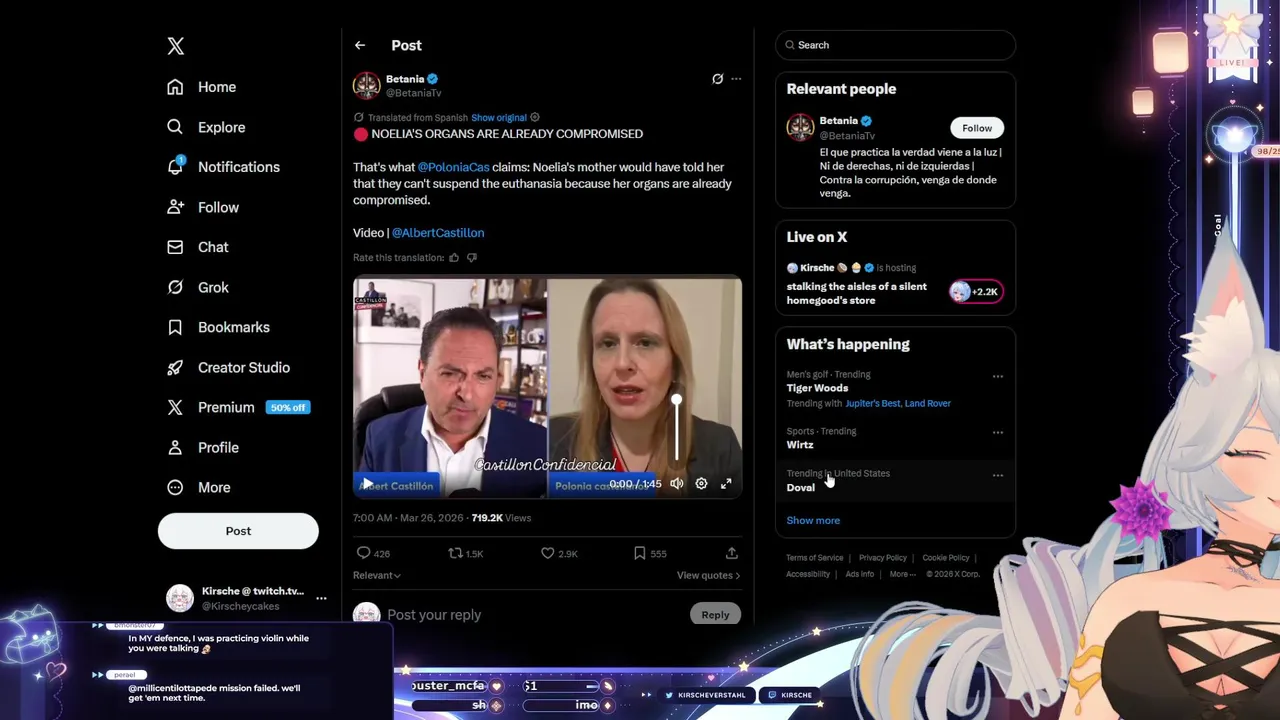Repost using the retweet icon
The image size is (1280, 720).
[455, 553]
